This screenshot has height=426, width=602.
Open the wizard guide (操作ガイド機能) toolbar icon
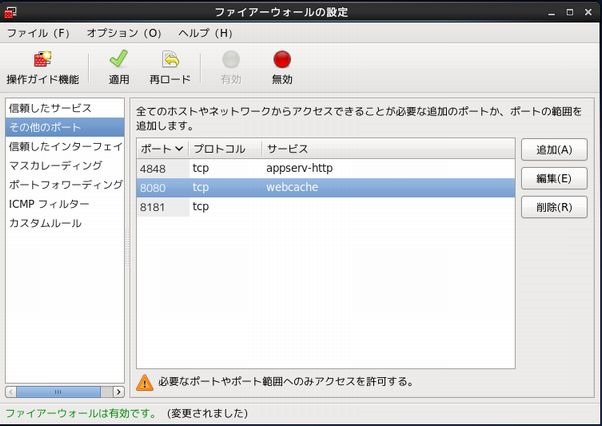pos(42,60)
